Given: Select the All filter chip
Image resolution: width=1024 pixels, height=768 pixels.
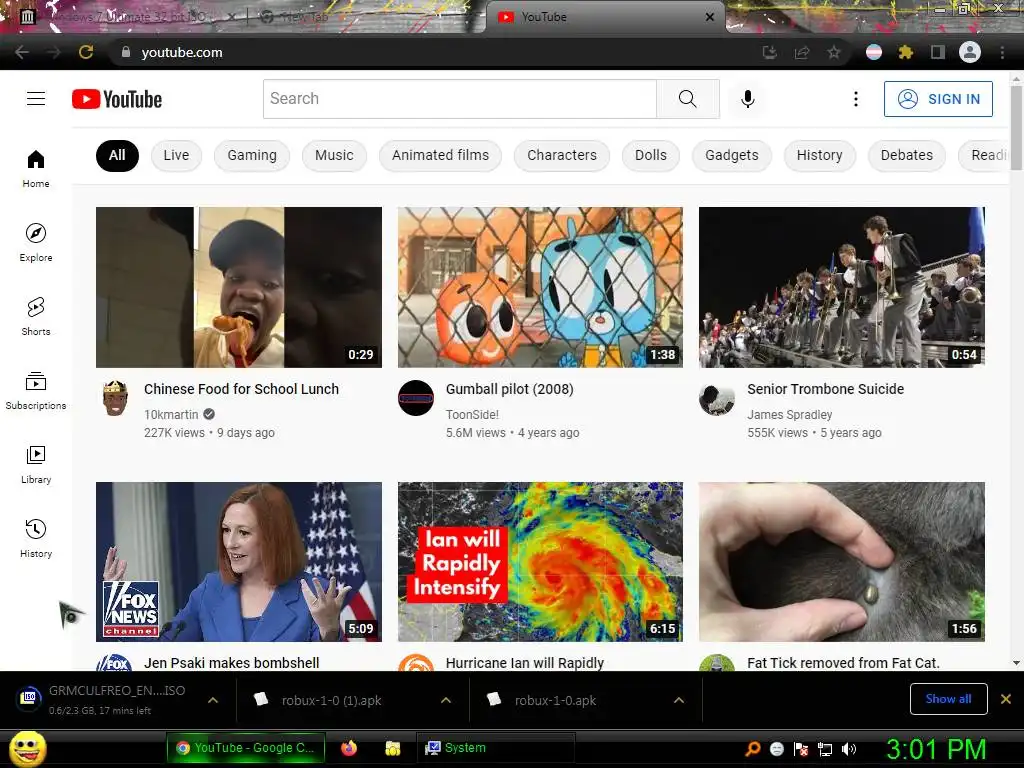Looking at the screenshot, I should point(118,155).
